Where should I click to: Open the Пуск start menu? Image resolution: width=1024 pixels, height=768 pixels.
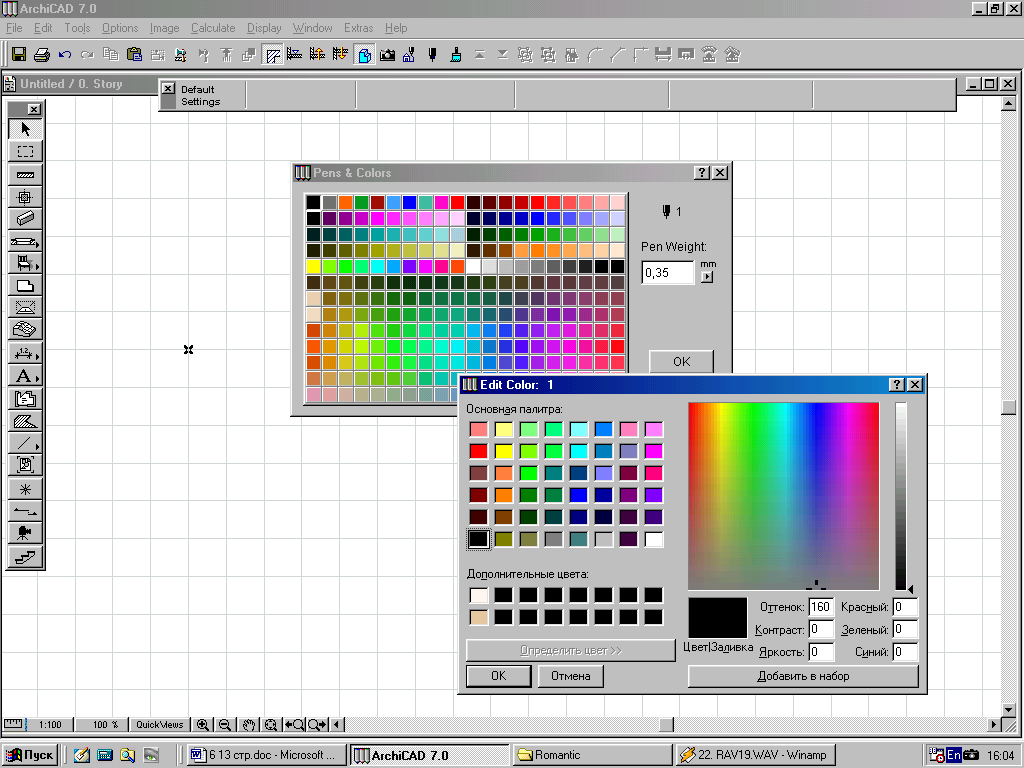point(30,755)
